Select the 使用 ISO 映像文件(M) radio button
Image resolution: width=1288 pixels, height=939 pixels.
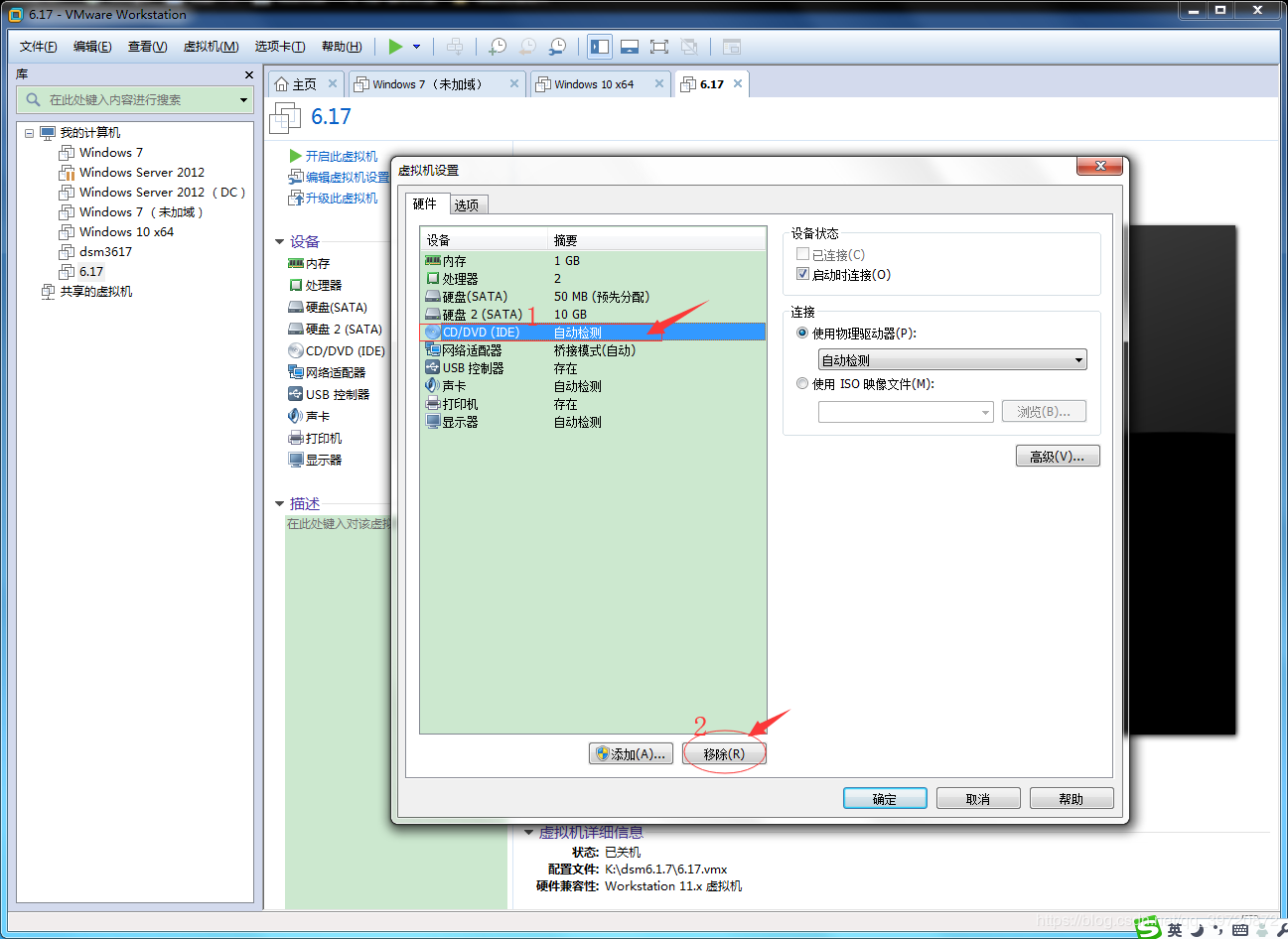[802, 383]
